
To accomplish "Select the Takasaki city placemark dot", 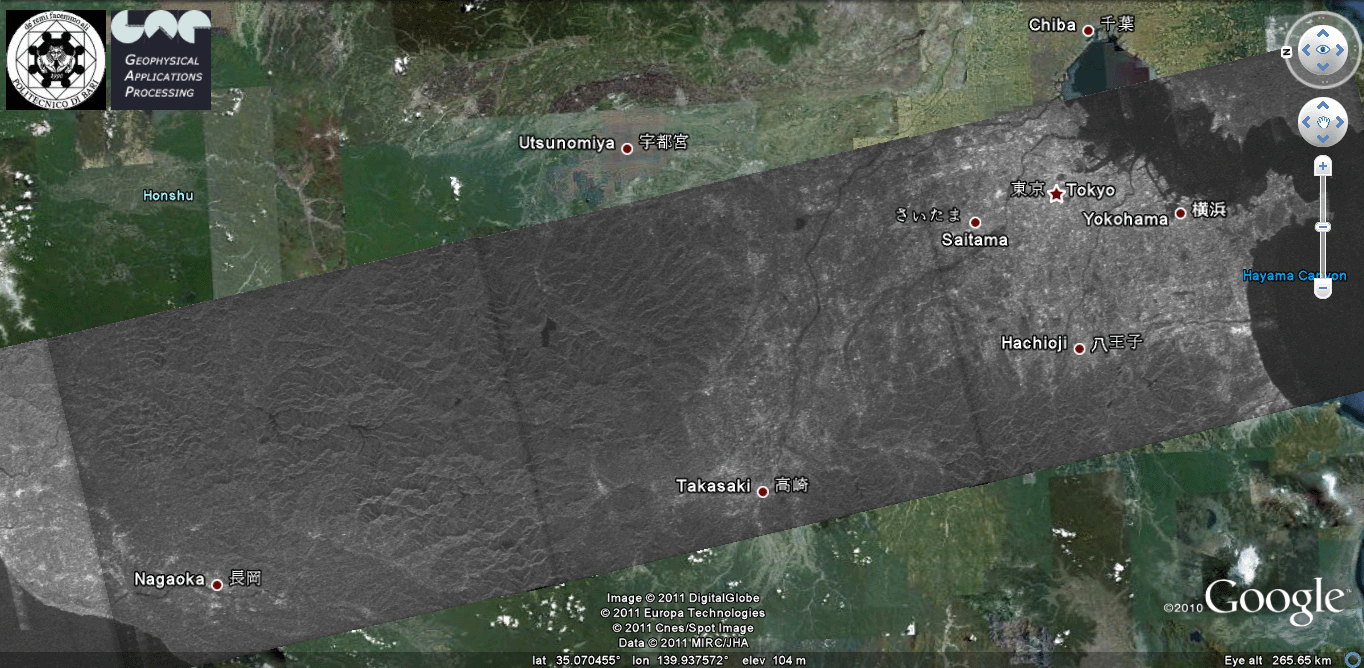I will 762,491.
